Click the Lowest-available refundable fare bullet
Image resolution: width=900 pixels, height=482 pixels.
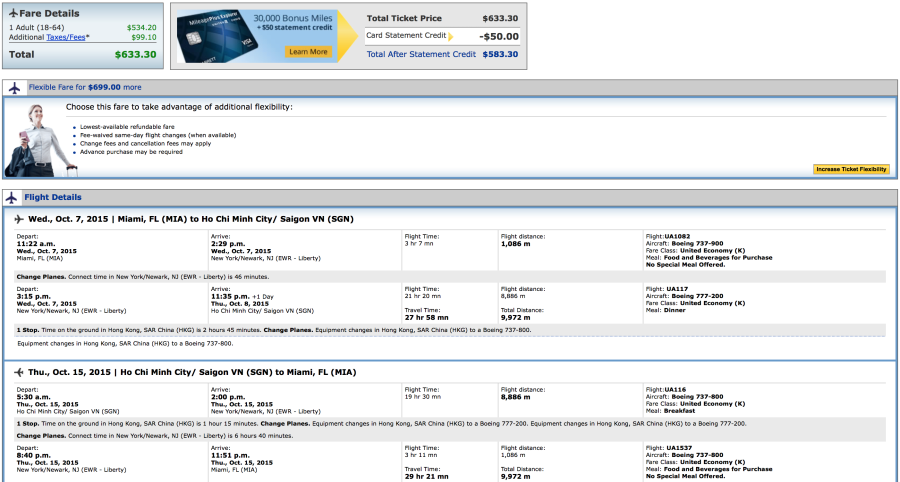127,127
